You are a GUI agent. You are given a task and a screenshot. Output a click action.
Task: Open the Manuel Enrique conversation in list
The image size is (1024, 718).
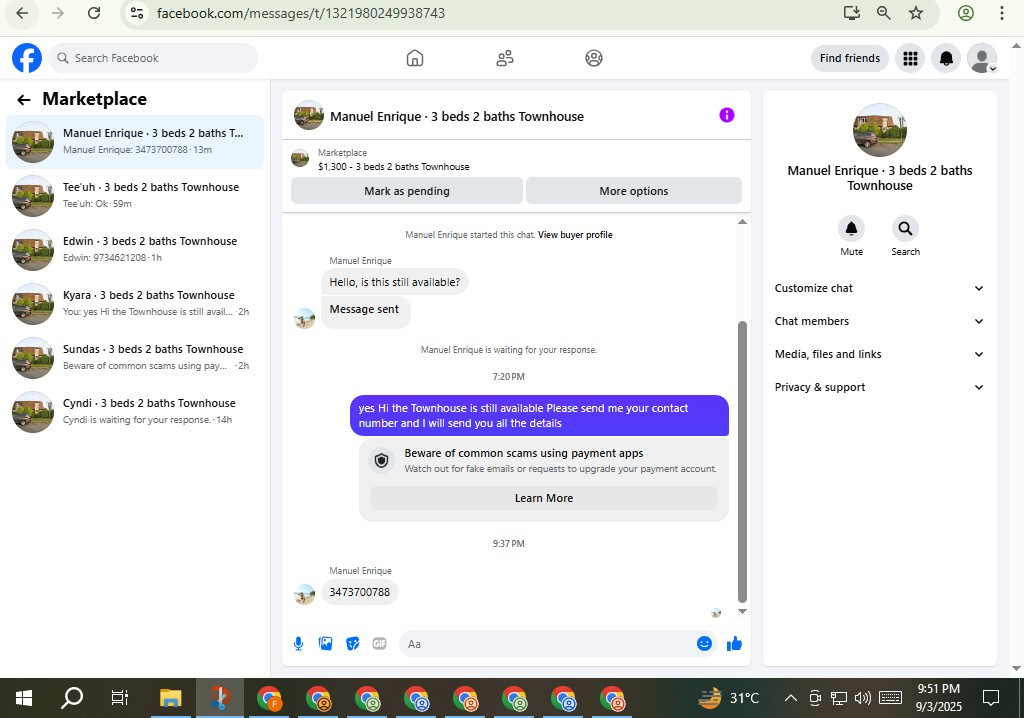(x=135, y=141)
